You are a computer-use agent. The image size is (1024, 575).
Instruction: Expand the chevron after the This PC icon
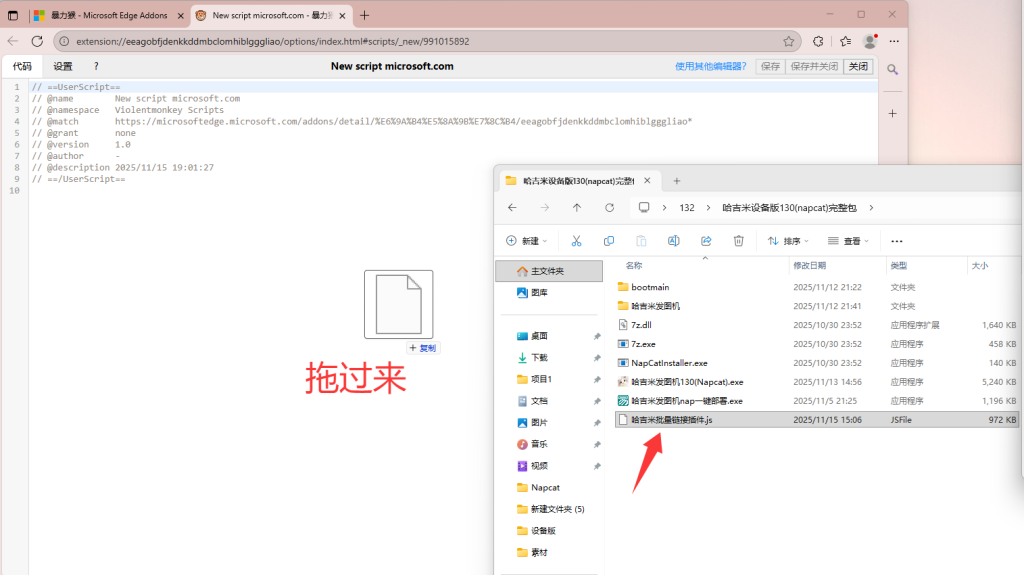point(664,208)
